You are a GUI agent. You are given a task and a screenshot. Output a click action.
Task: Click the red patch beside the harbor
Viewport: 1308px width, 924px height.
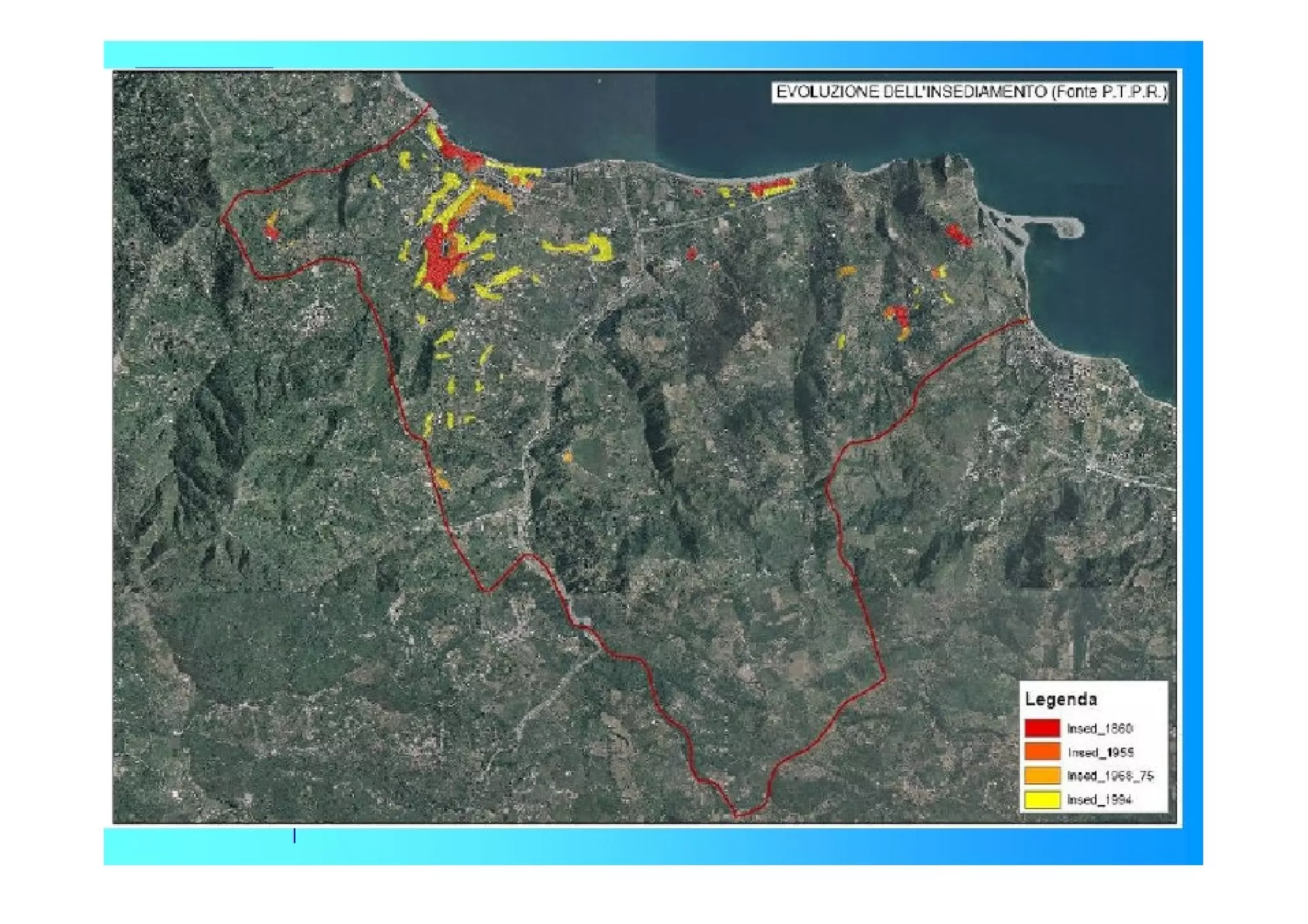point(958,235)
